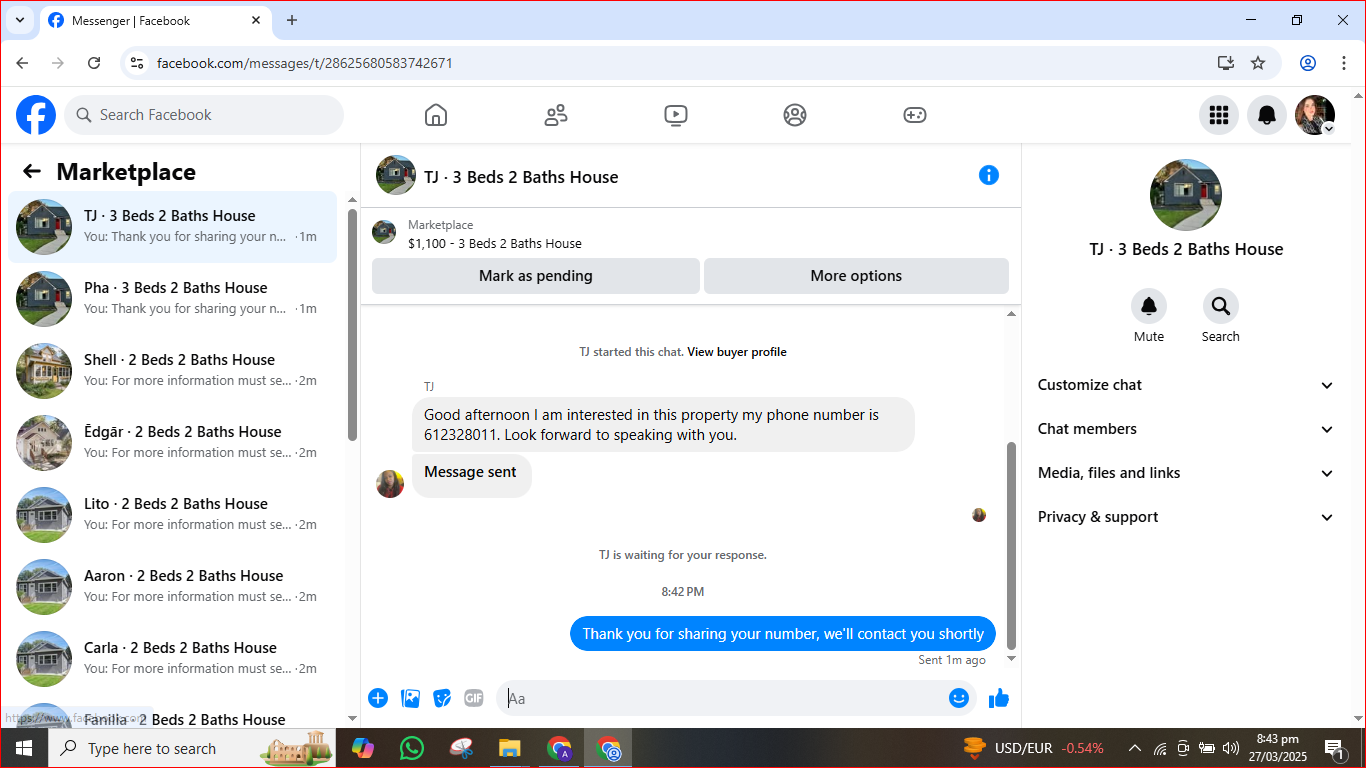Click TJ's message with phone number

(x=663, y=425)
